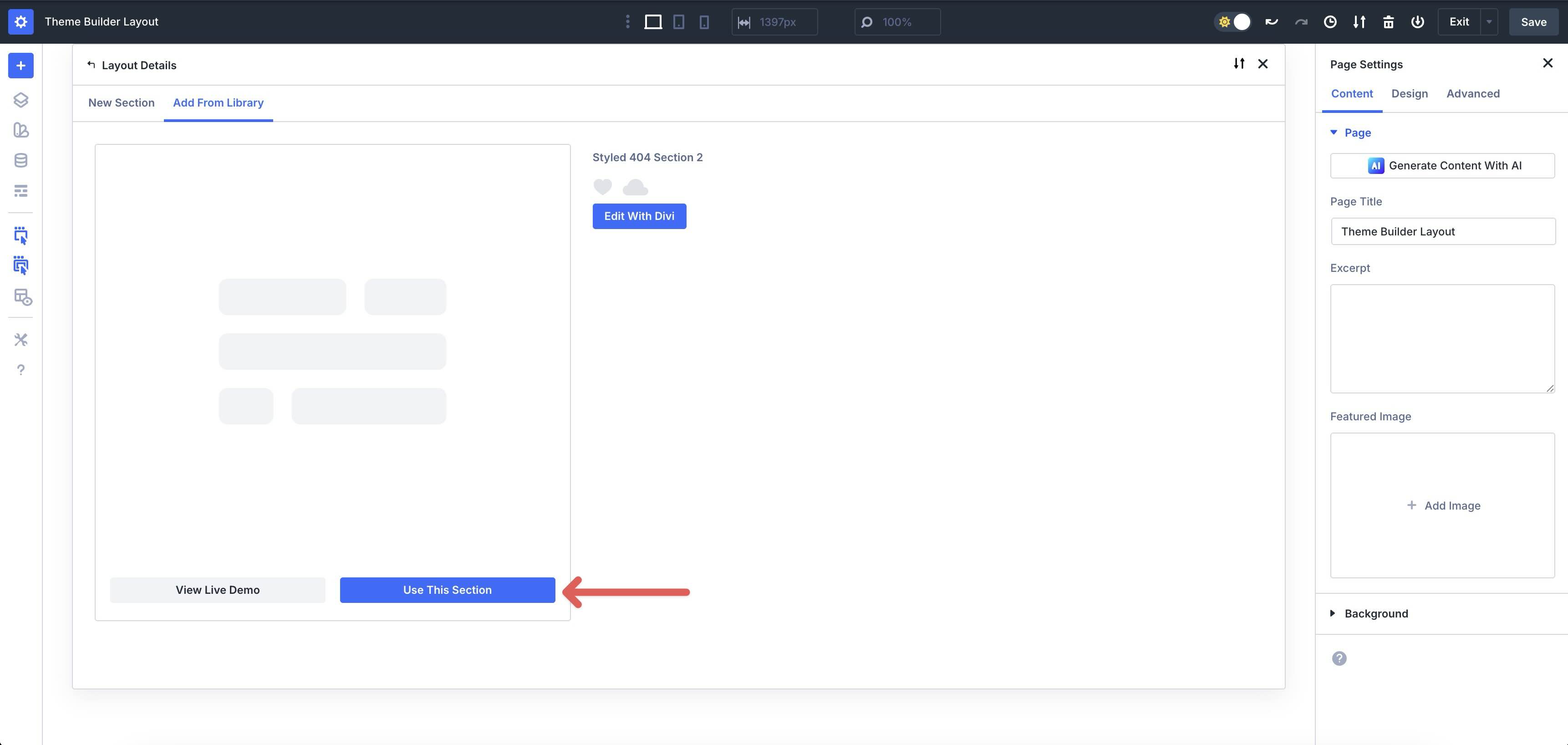The height and width of the screenshot is (745, 1568).
Task: Expand the Background settings group
Action: [1334, 613]
